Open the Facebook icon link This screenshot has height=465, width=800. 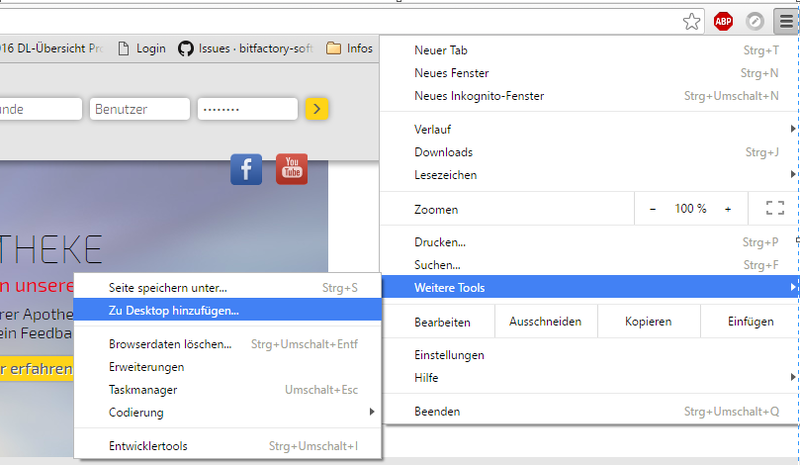[x=246, y=169]
